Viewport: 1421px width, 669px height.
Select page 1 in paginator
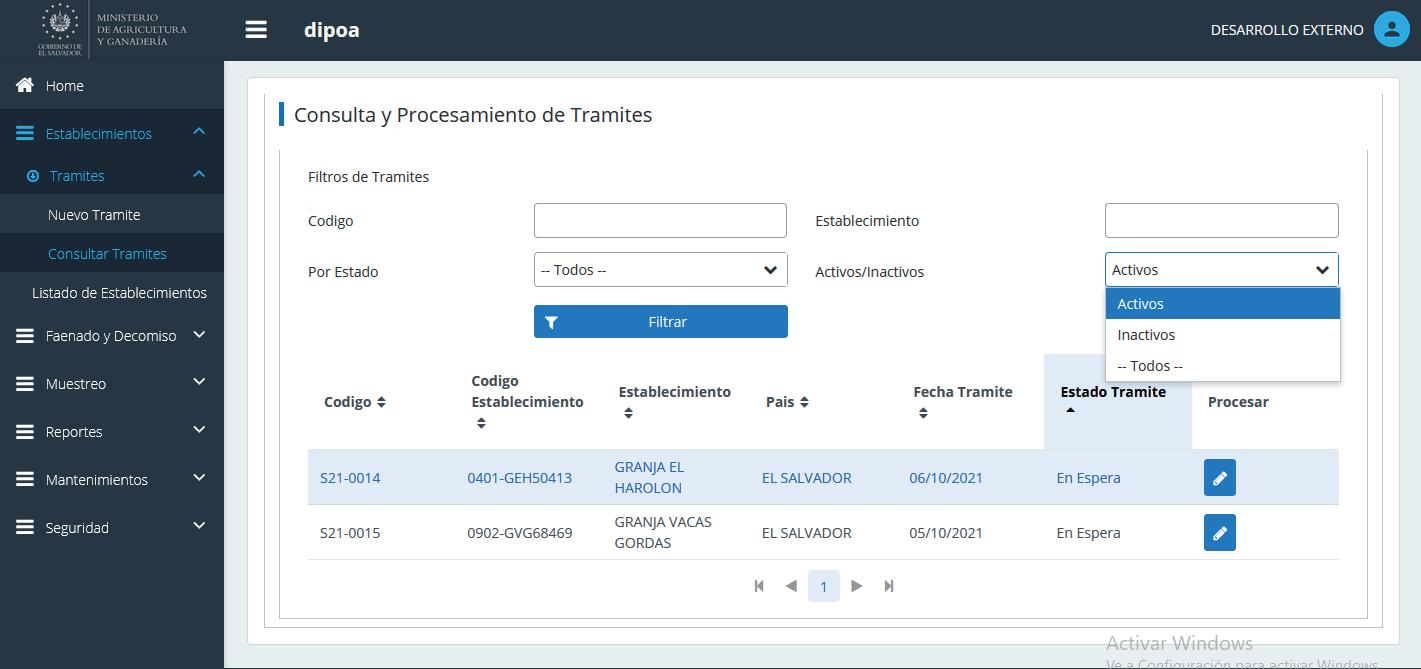pyautogui.click(x=824, y=586)
